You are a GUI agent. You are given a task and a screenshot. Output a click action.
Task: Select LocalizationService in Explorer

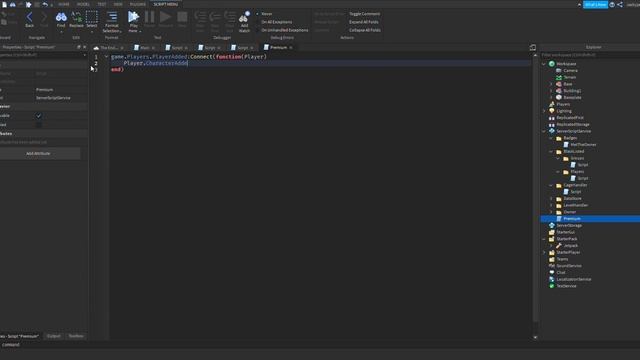tap(573, 279)
